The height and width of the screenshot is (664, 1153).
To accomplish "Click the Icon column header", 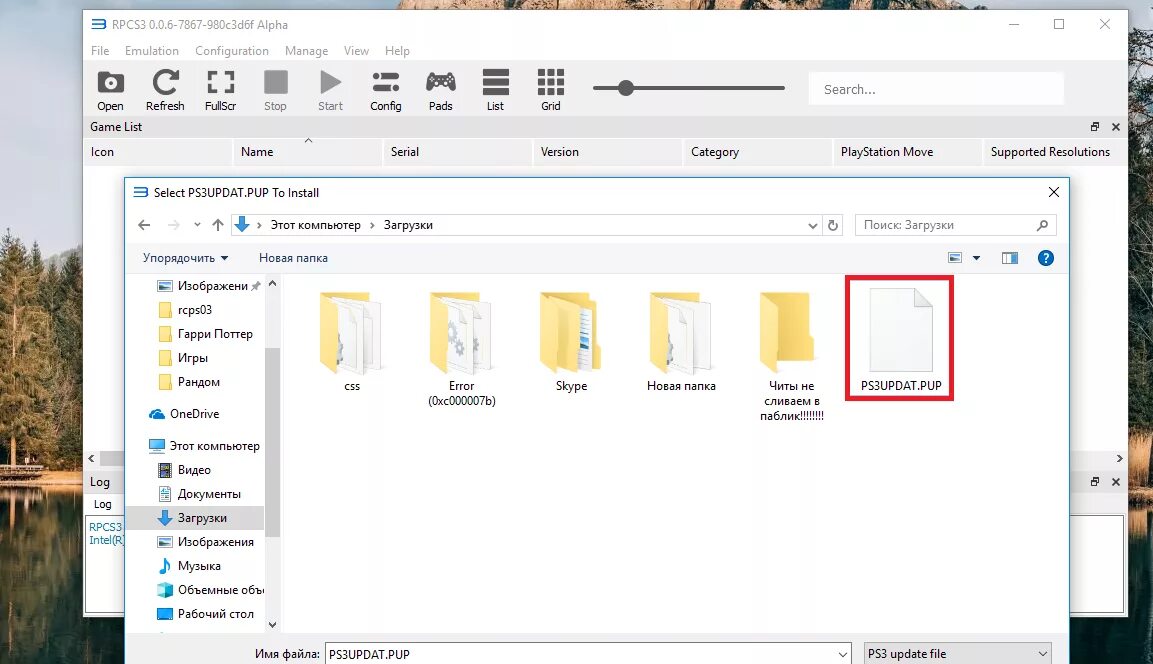I will click(157, 151).
